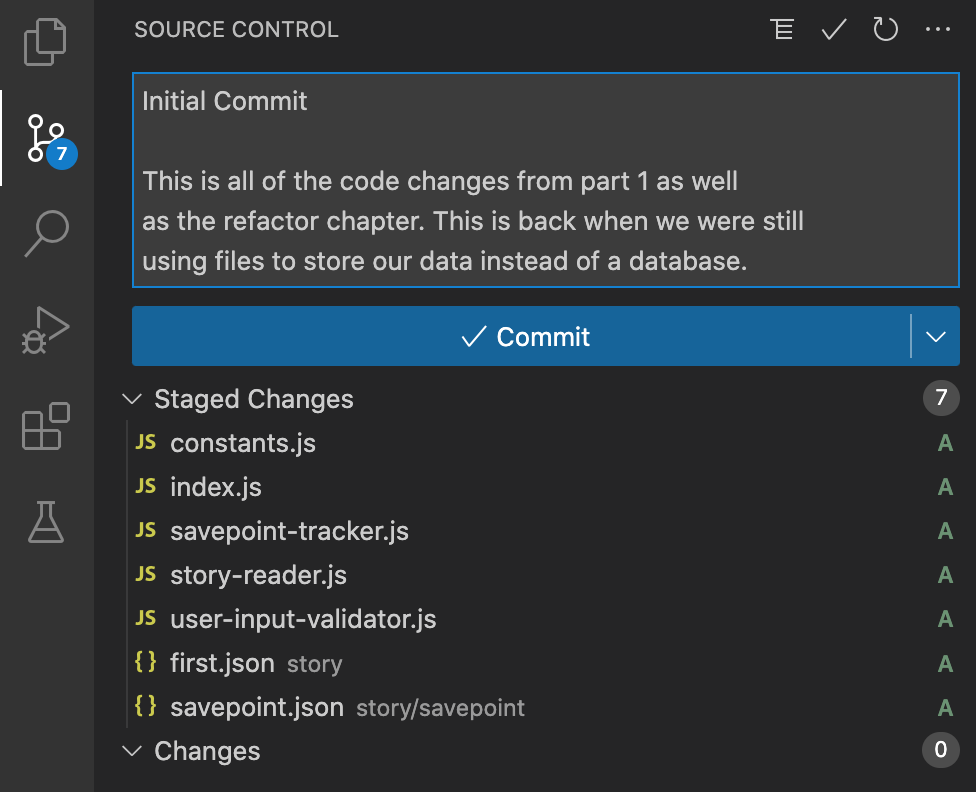976x792 pixels.
Task: Open savepoint.json from story/savepoint
Action: (257, 707)
